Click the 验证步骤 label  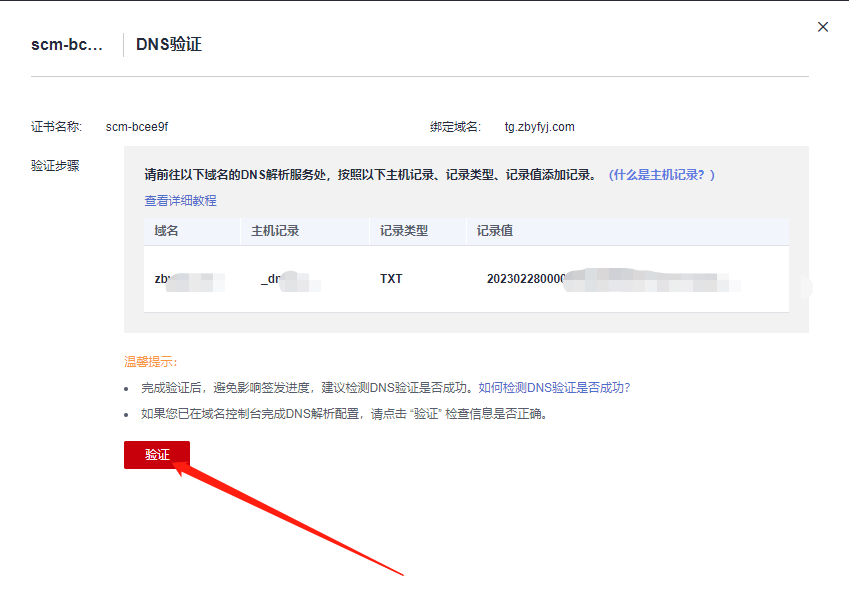tap(55, 166)
